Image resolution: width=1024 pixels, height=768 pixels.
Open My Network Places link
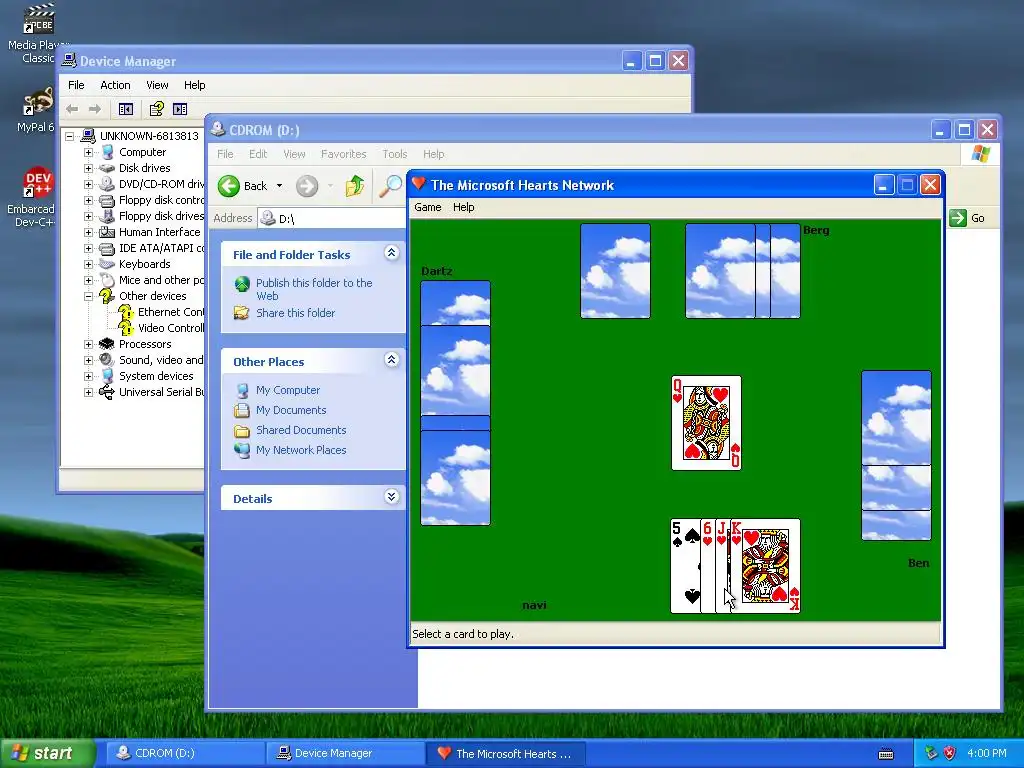tap(301, 450)
